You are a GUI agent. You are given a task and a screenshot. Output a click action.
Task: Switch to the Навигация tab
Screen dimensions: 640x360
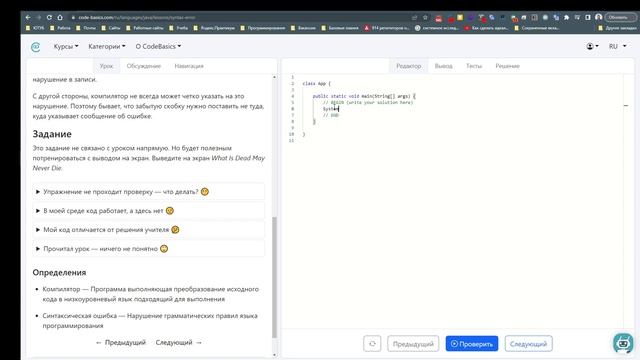pyautogui.click(x=189, y=66)
